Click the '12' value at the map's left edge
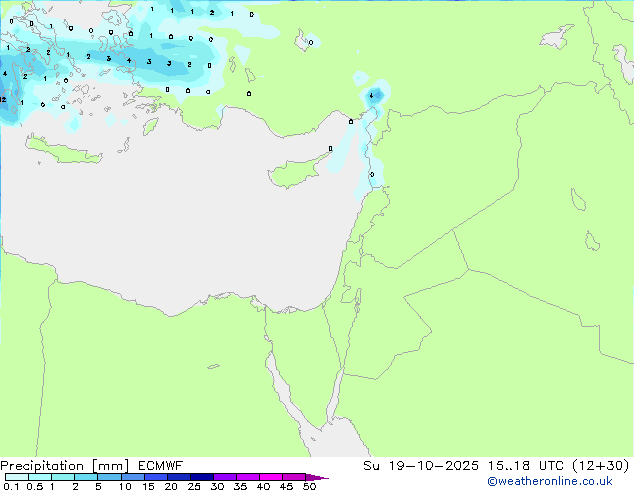Screen dimensions: 634x490 (3, 99)
